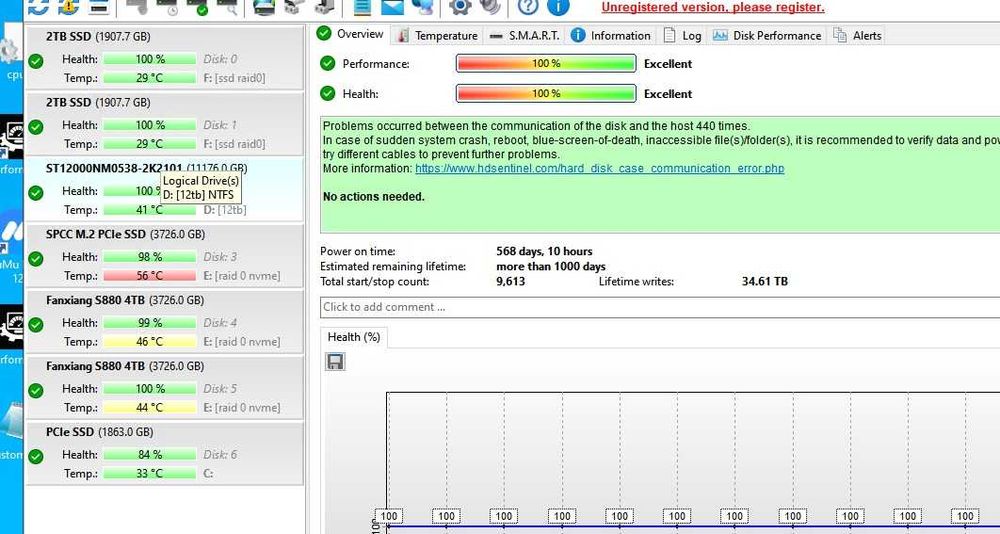Click the red 56 °C temperature bar
This screenshot has width=1000, height=534.
[149, 276]
